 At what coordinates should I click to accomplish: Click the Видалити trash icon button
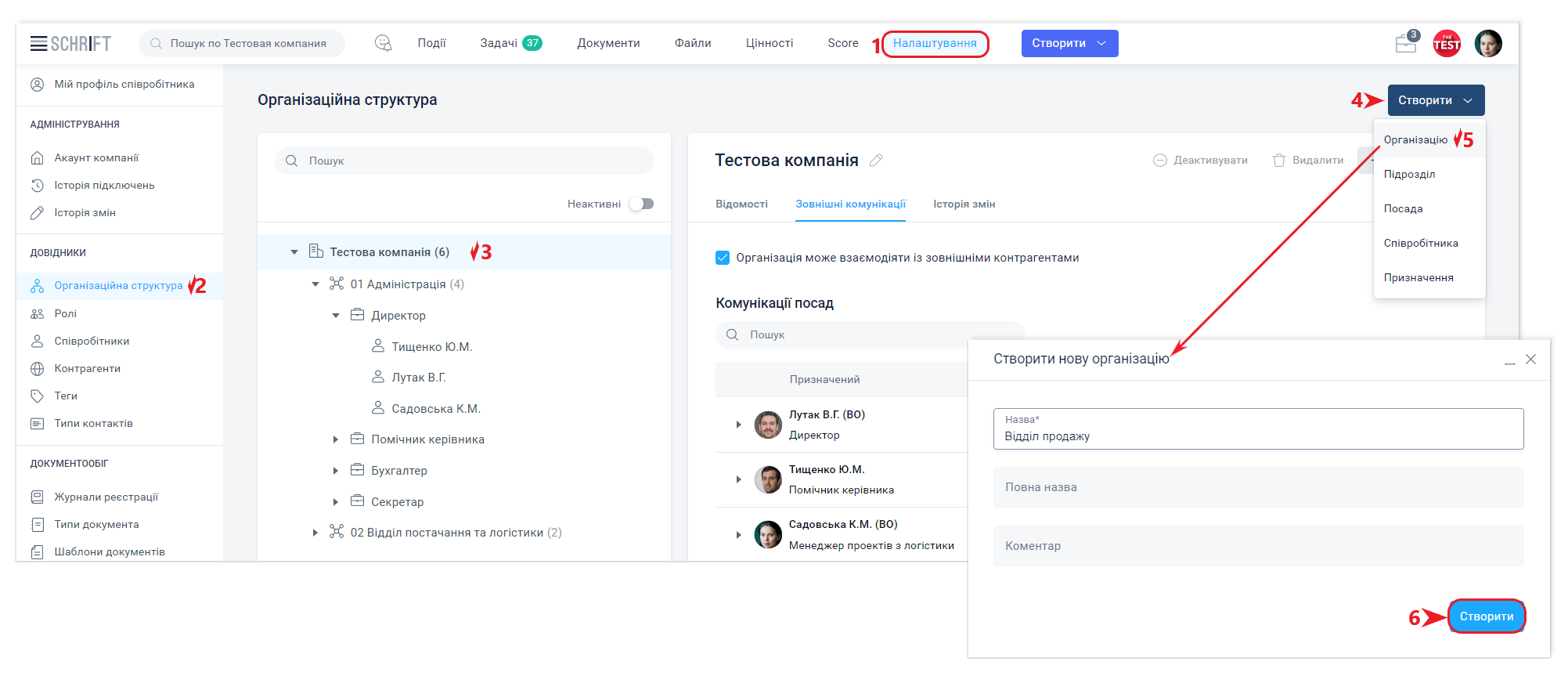[x=1307, y=161]
